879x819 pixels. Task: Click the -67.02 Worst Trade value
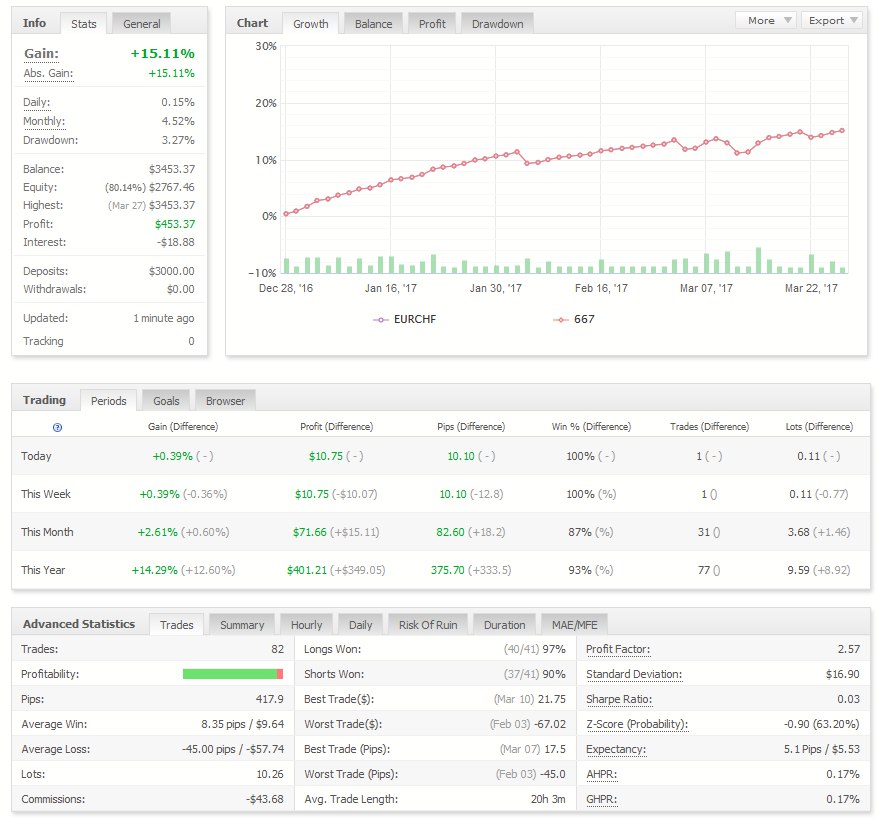[549, 724]
